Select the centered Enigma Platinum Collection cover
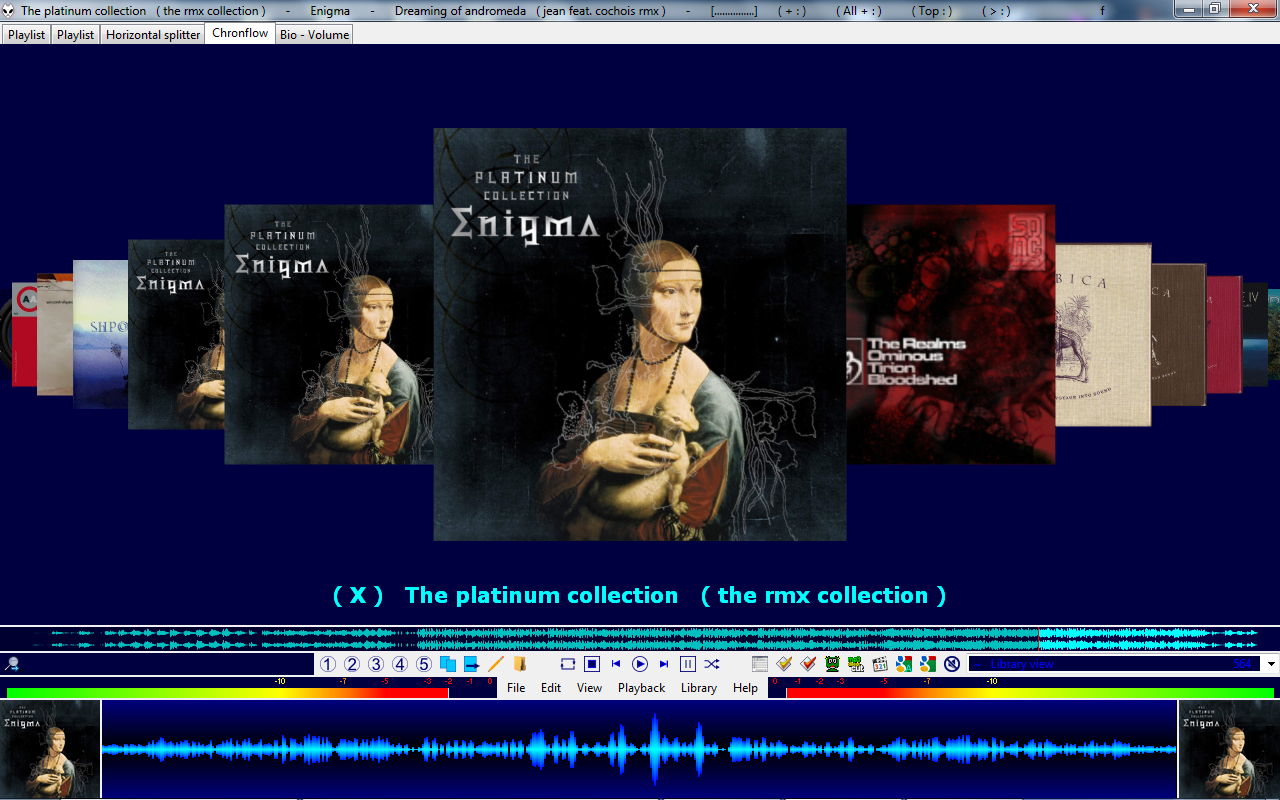 point(640,334)
